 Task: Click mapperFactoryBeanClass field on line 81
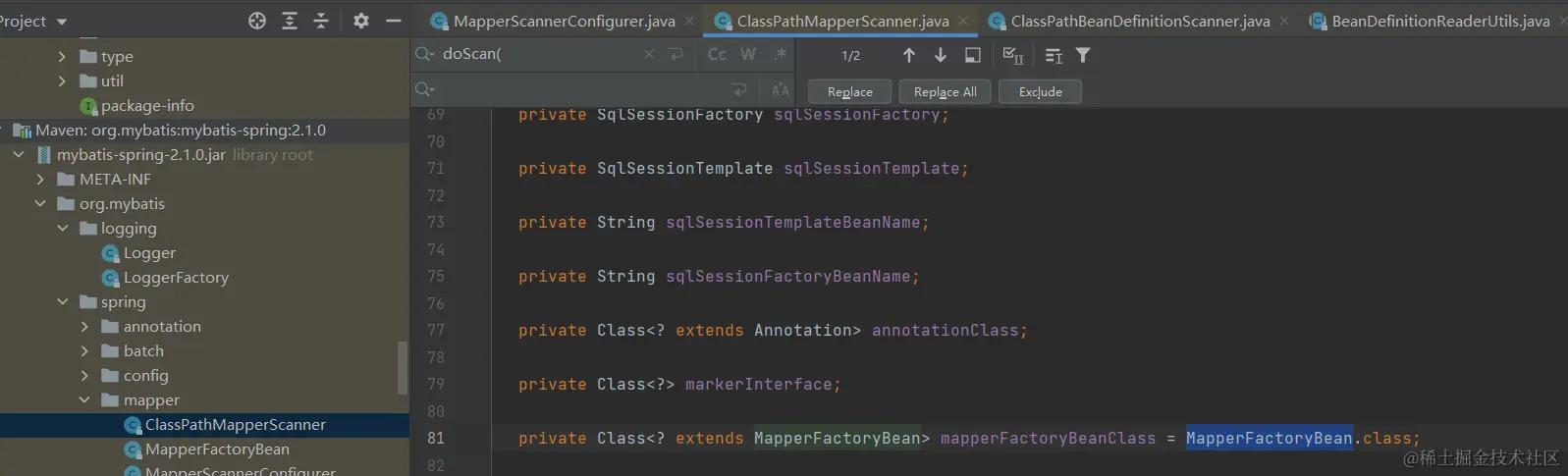1049,439
